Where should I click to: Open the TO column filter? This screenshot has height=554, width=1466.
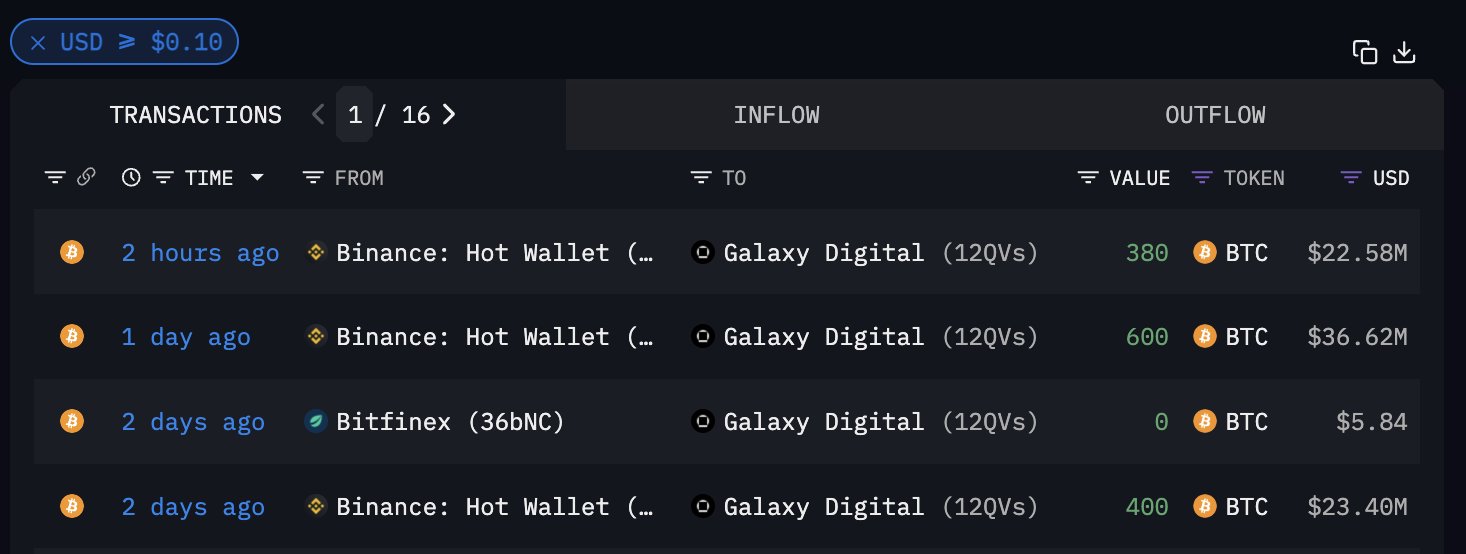(x=701, y=178)
